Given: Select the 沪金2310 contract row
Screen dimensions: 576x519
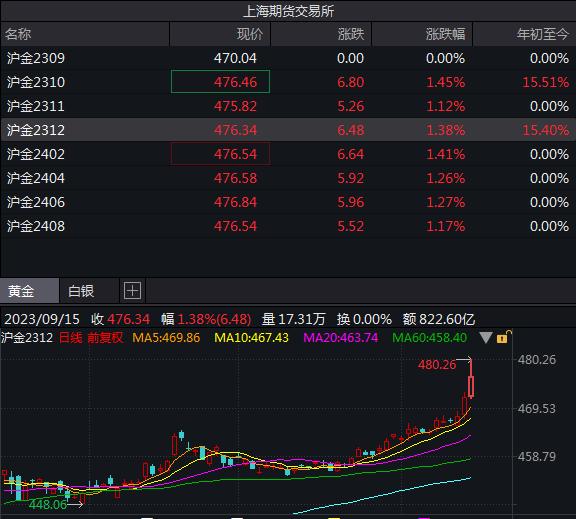Looking at the screenshot, I should pyautogui.click(x=288, y=82).
